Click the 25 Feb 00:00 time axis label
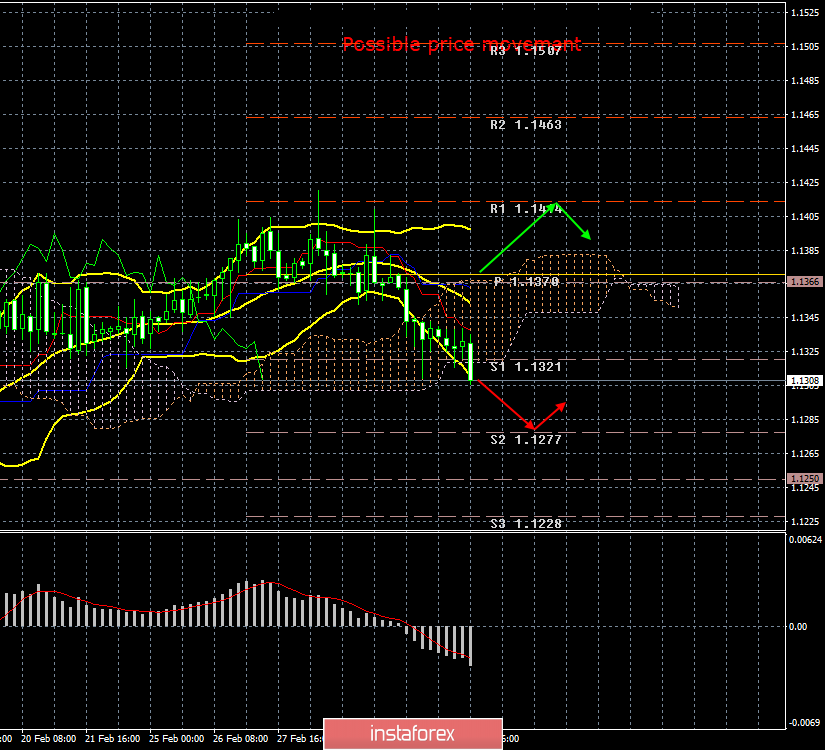 point(176,738)
